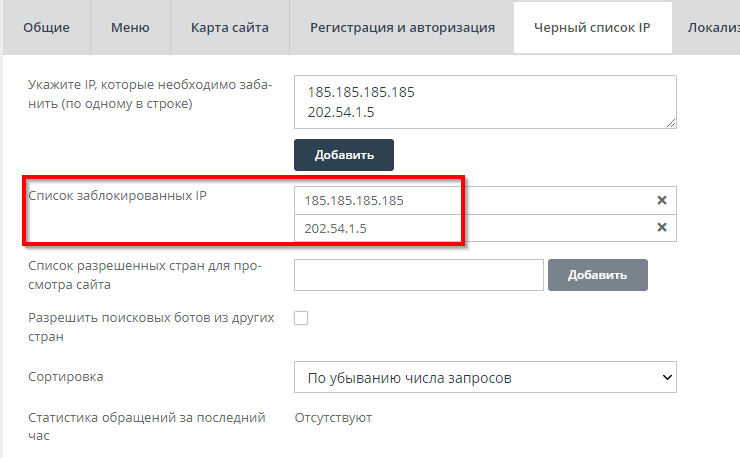Click the Сортировка field label
Screen dimensions: 740x458
67,377
